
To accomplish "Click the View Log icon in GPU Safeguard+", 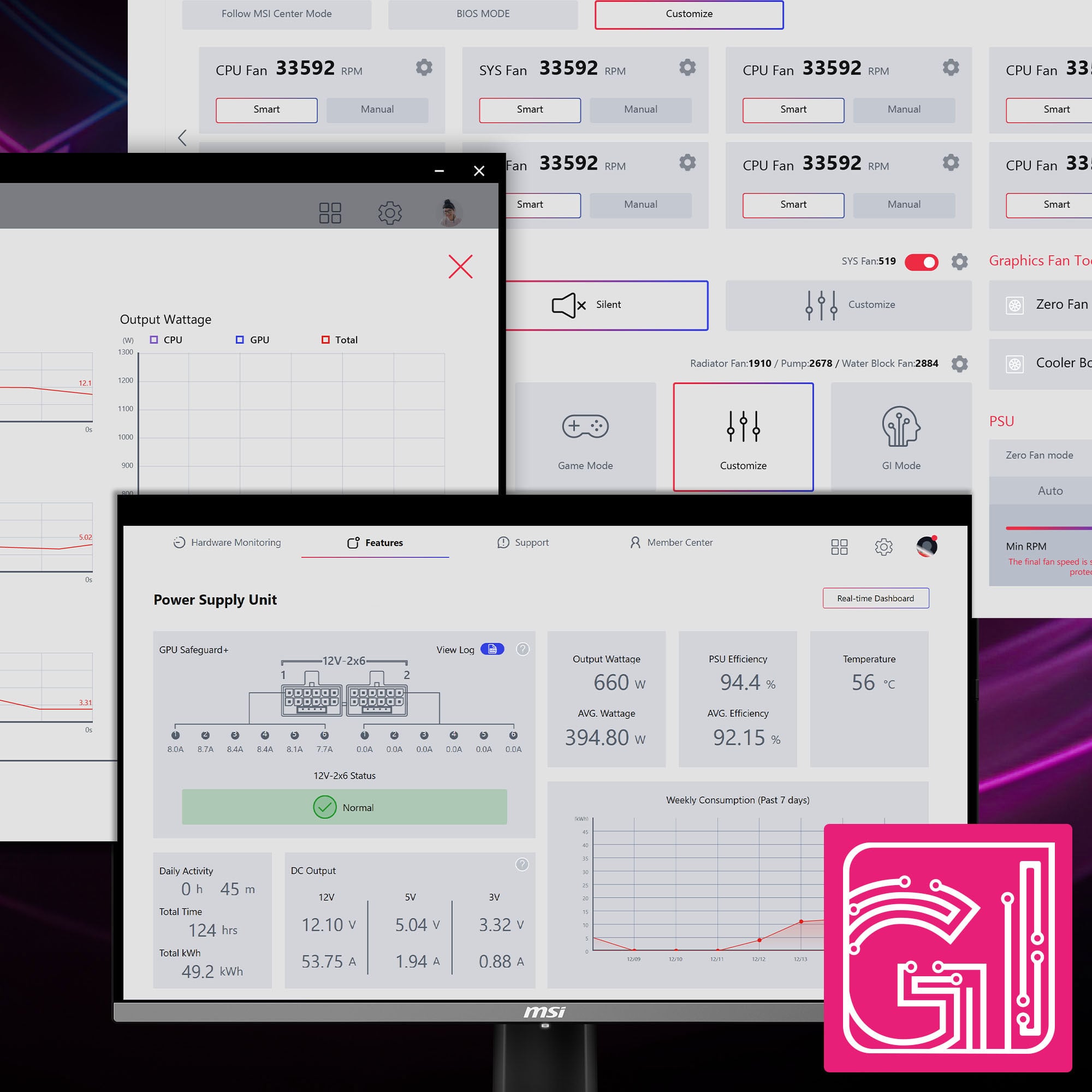I will coord(492,649).
